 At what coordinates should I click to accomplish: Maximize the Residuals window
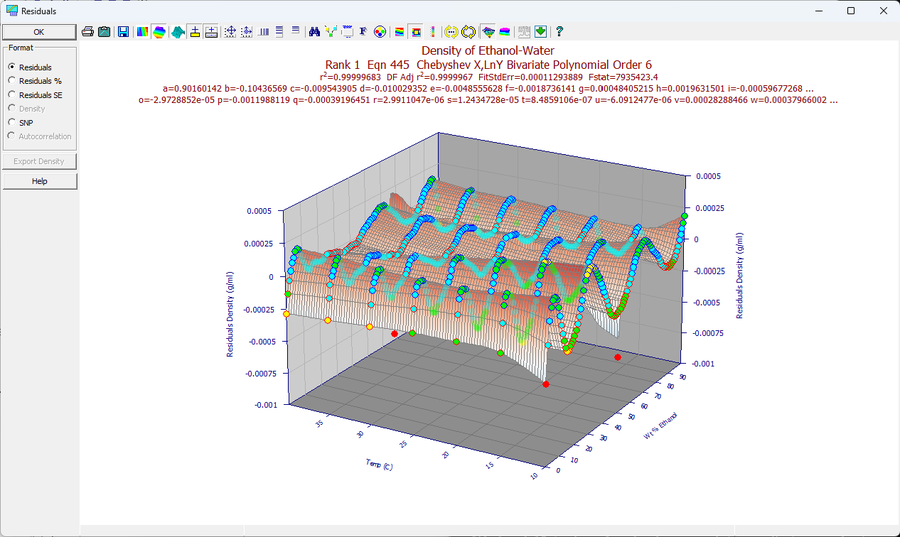click(851, 10)
